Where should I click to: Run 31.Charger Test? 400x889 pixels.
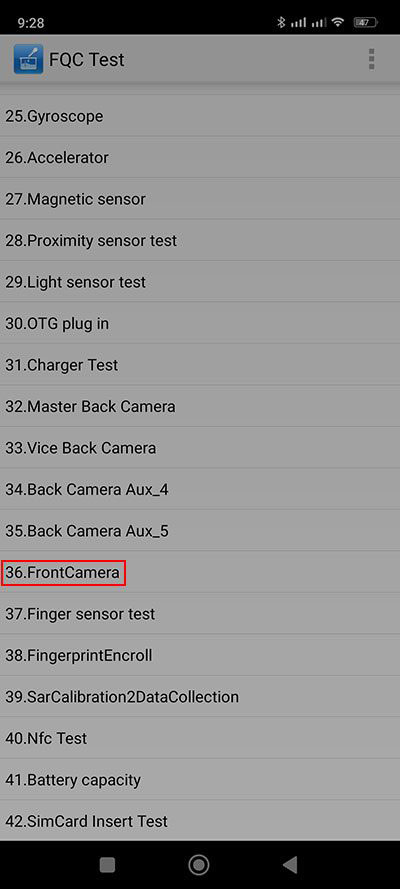pos(200,365)
